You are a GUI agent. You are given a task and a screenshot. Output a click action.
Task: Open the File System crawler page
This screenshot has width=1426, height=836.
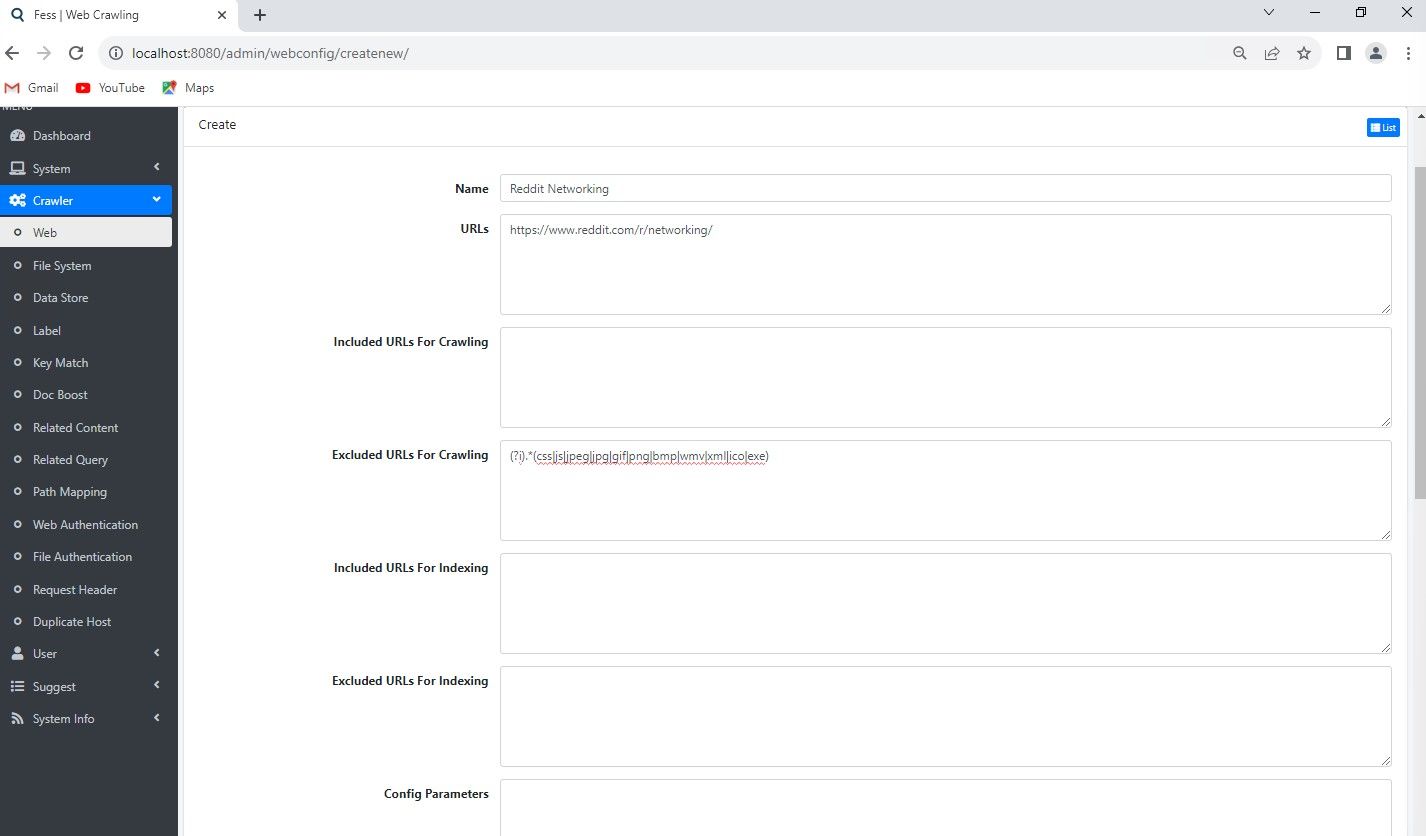(62, 266)
